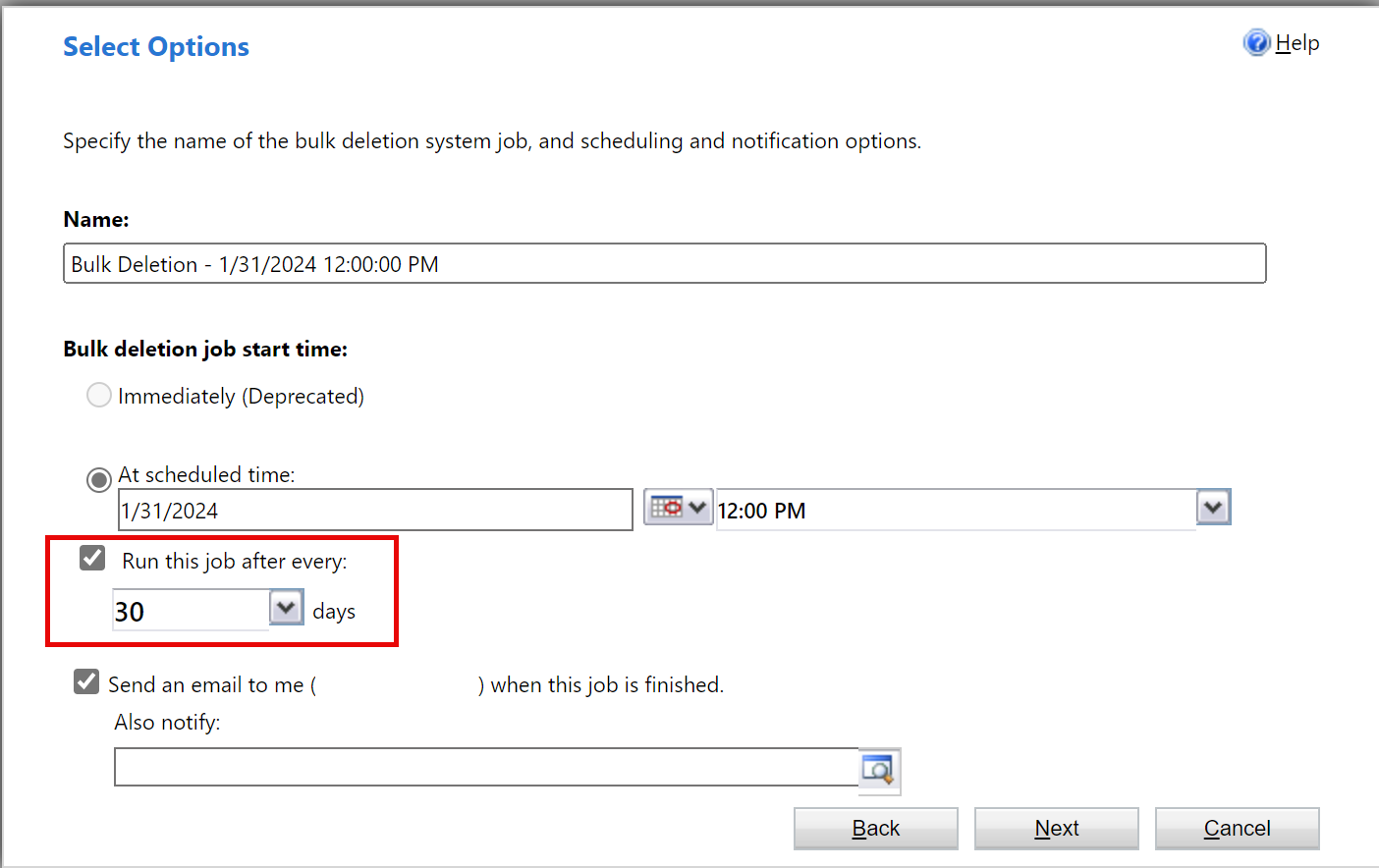This screenshot has width=1379, height=868.
Task: Click the days label after interval
Action: pyautogui.click(x=334, y=611)
